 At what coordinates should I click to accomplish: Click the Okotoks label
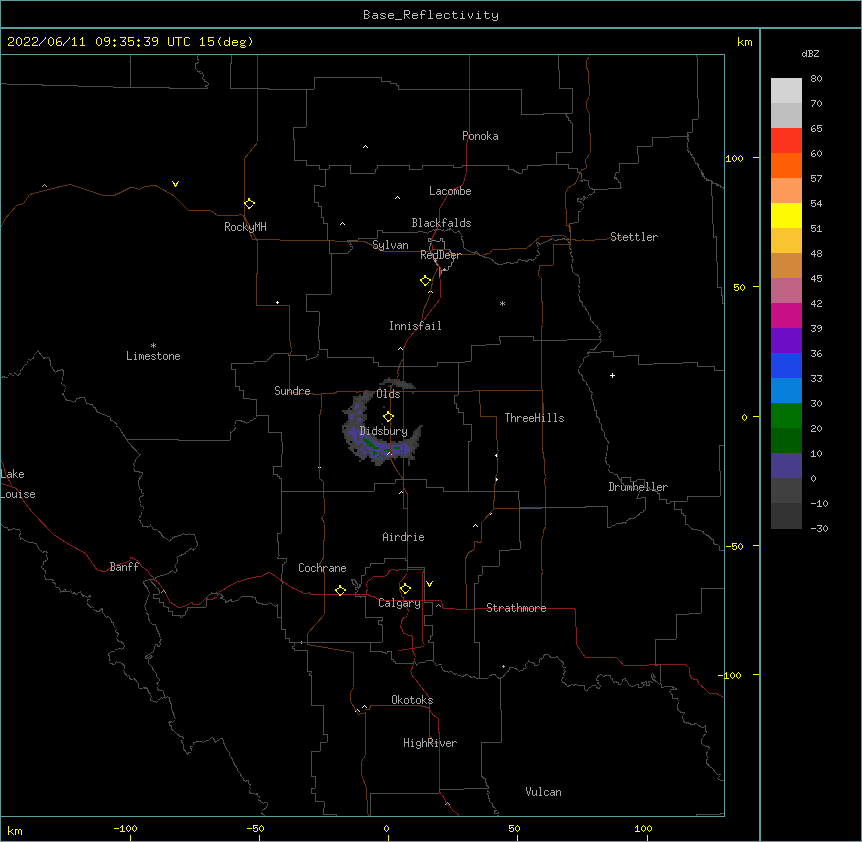coord(412,700)
